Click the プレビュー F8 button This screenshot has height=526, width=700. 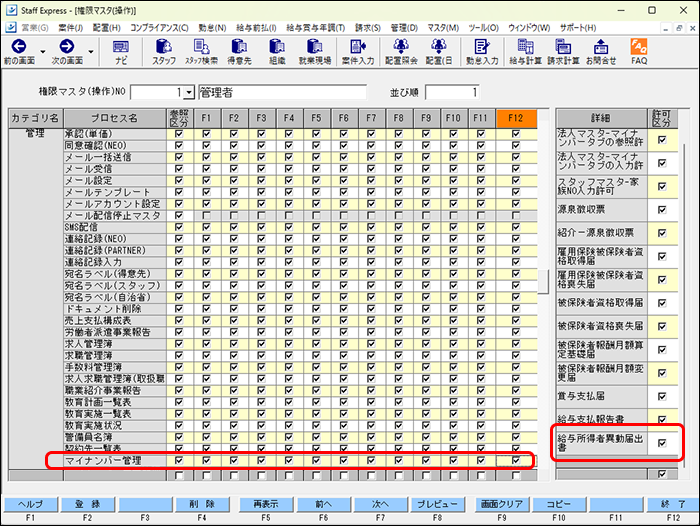click(x=438, y=504)
